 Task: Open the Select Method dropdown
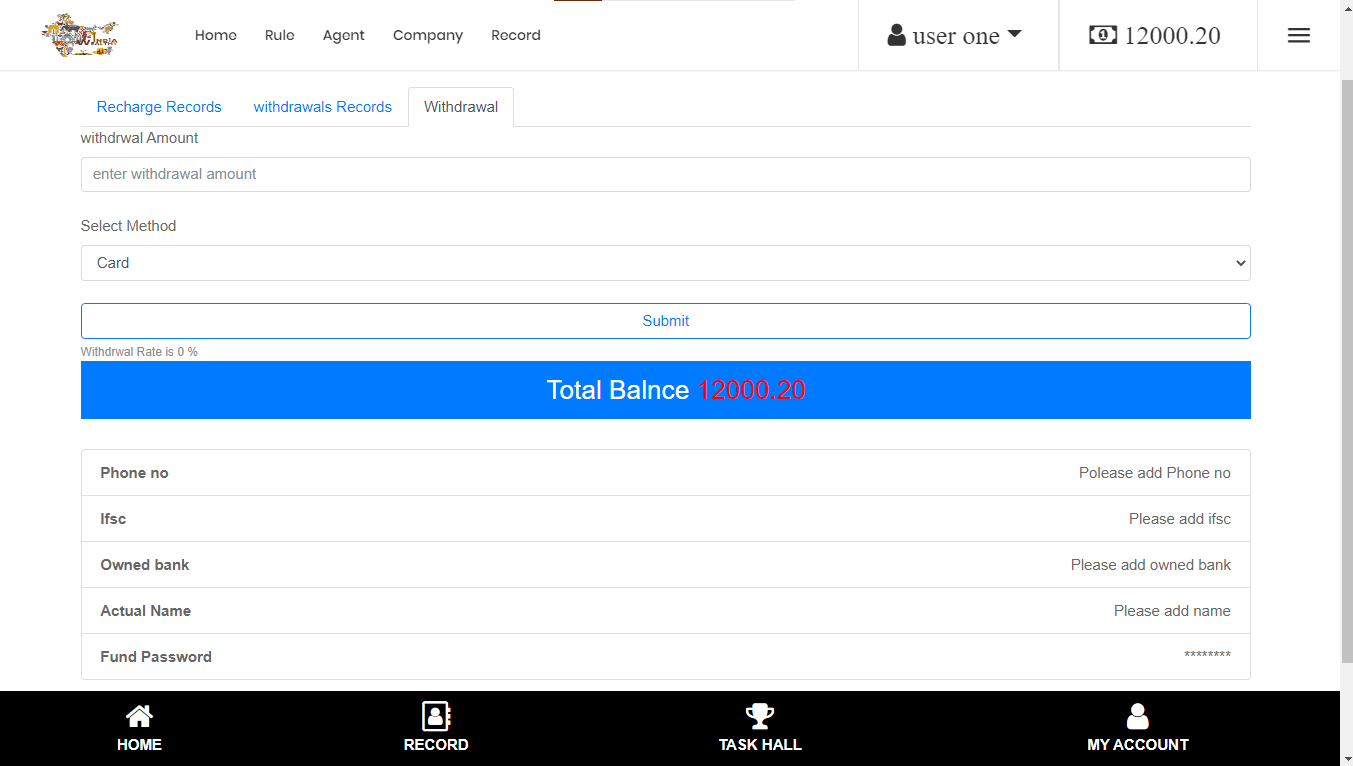[x=665, y=263]
